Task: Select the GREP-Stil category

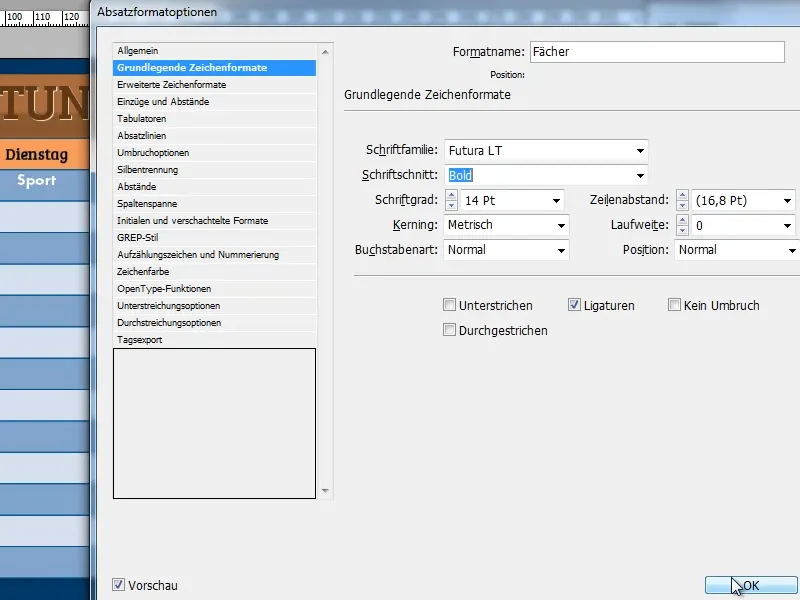Action: (214, 238)
